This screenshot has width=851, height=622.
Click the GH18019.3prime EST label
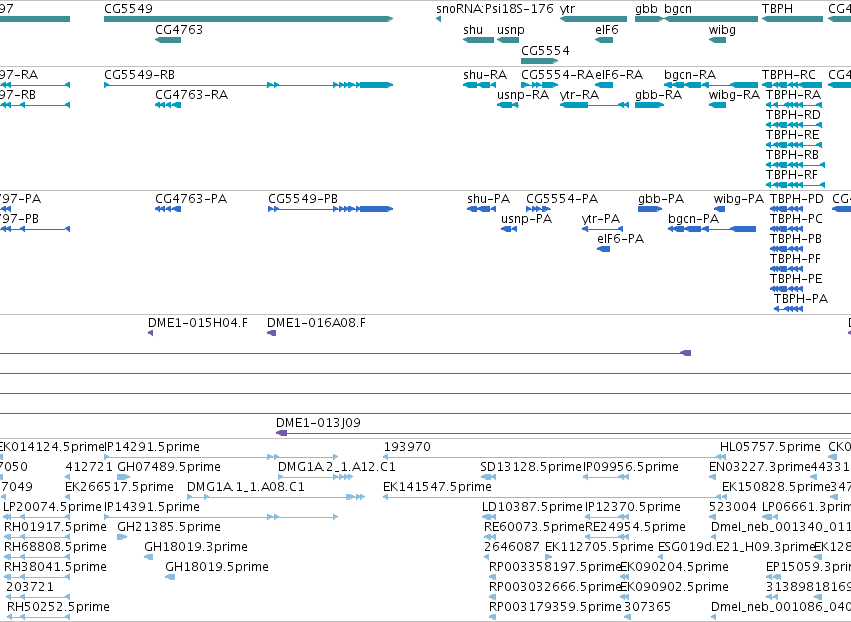195,547
